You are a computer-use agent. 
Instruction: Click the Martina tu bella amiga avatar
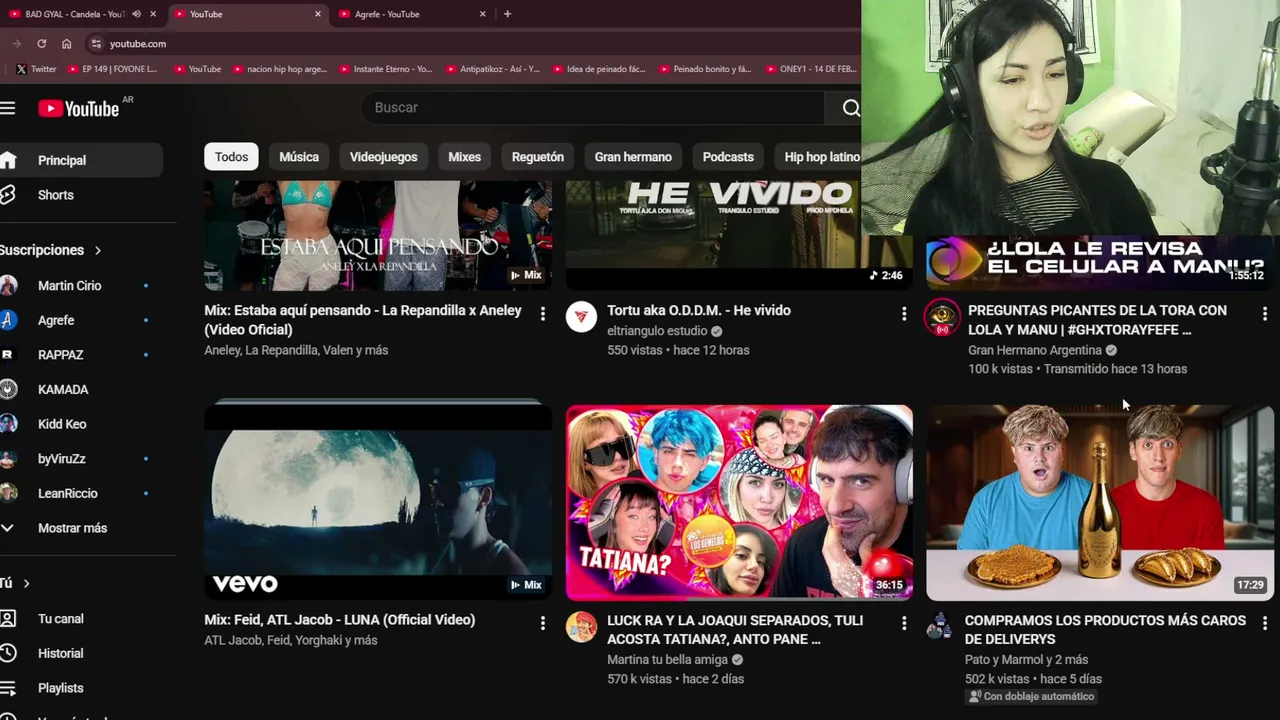coord(581,627)
